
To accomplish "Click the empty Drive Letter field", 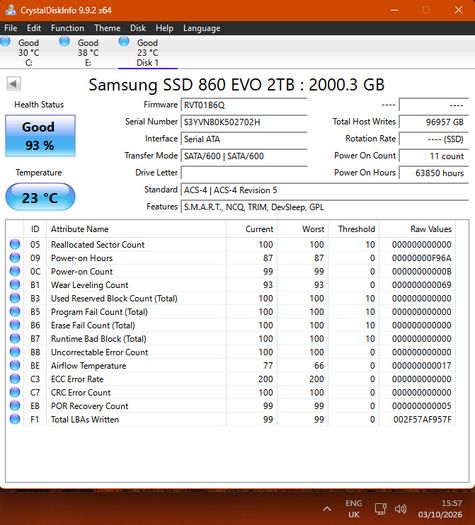I will pyautogui.click(x=244, y=173).
